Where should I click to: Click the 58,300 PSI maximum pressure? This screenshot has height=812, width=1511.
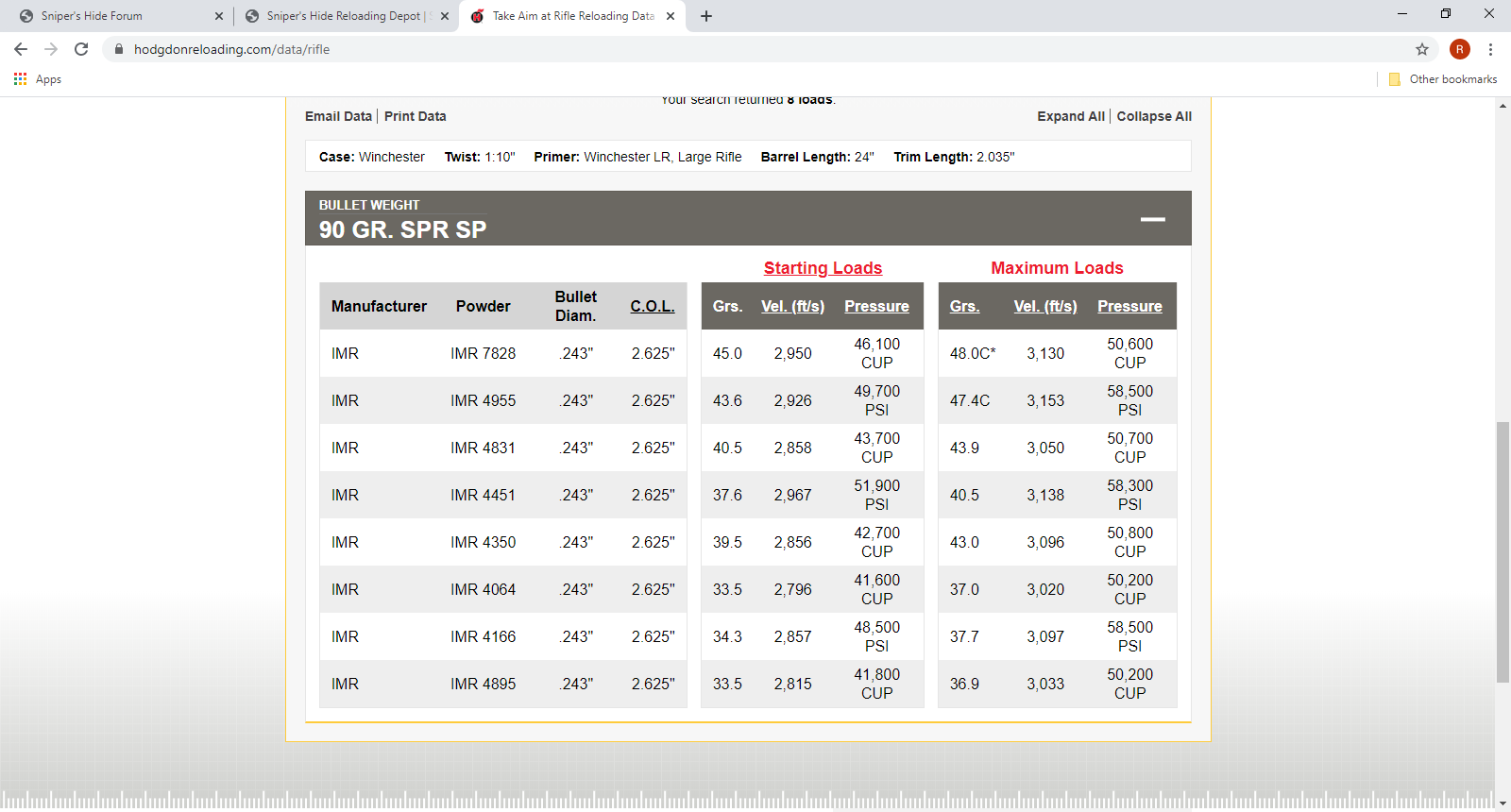[1129, 495]
